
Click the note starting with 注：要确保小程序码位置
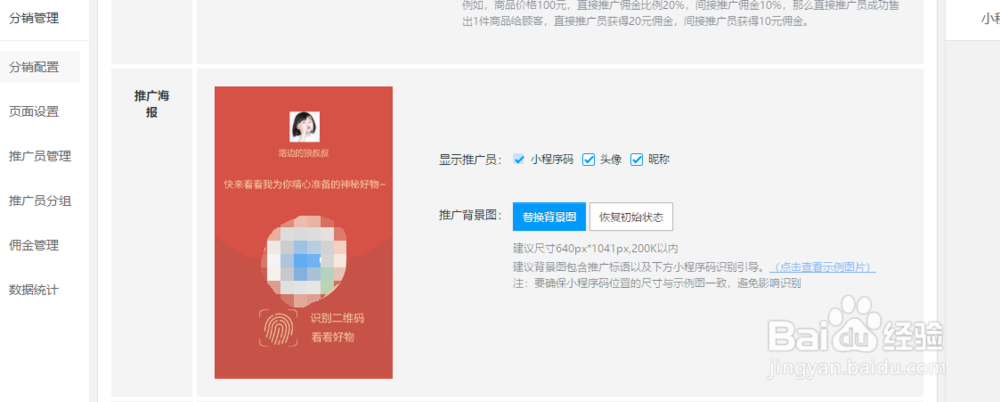657,283
